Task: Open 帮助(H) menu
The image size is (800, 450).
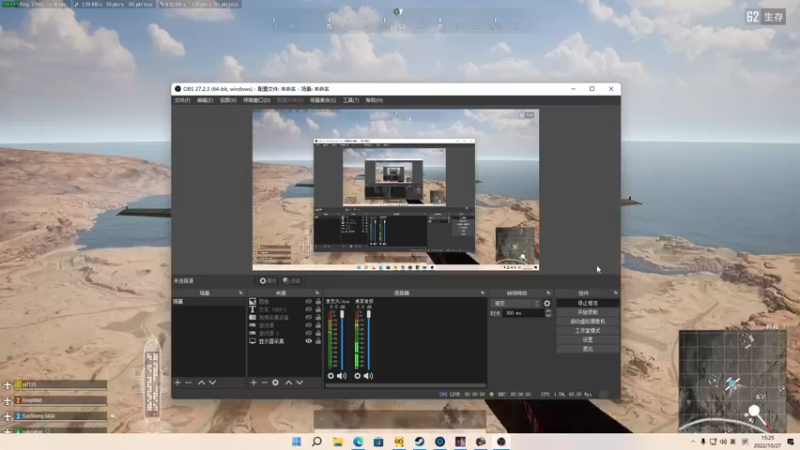Action: coord(374,101)
